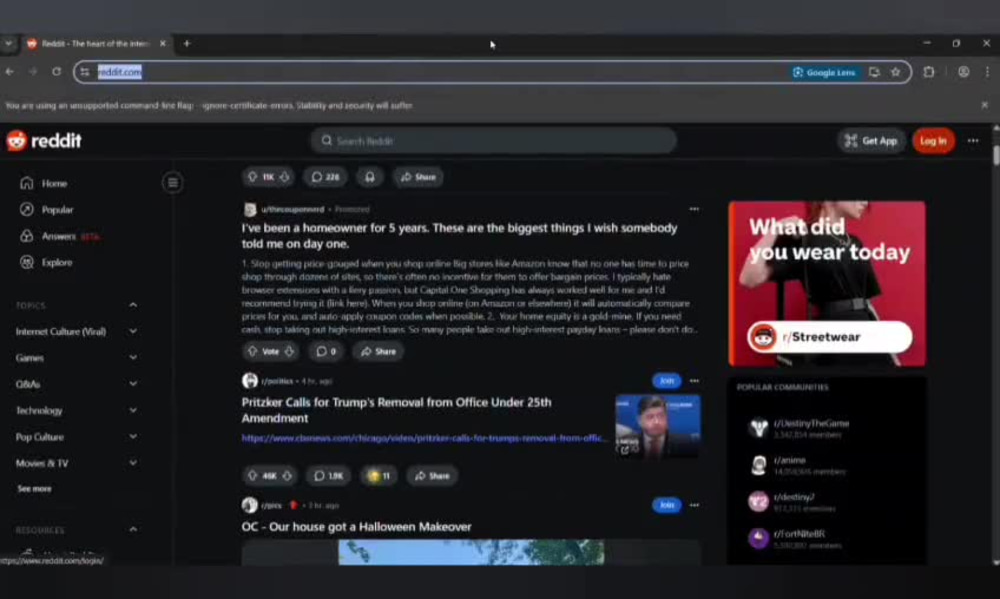Click the Pritzker post video thumbnail
The height and width of the screenshot is (599, 1000).
point(658,426)
